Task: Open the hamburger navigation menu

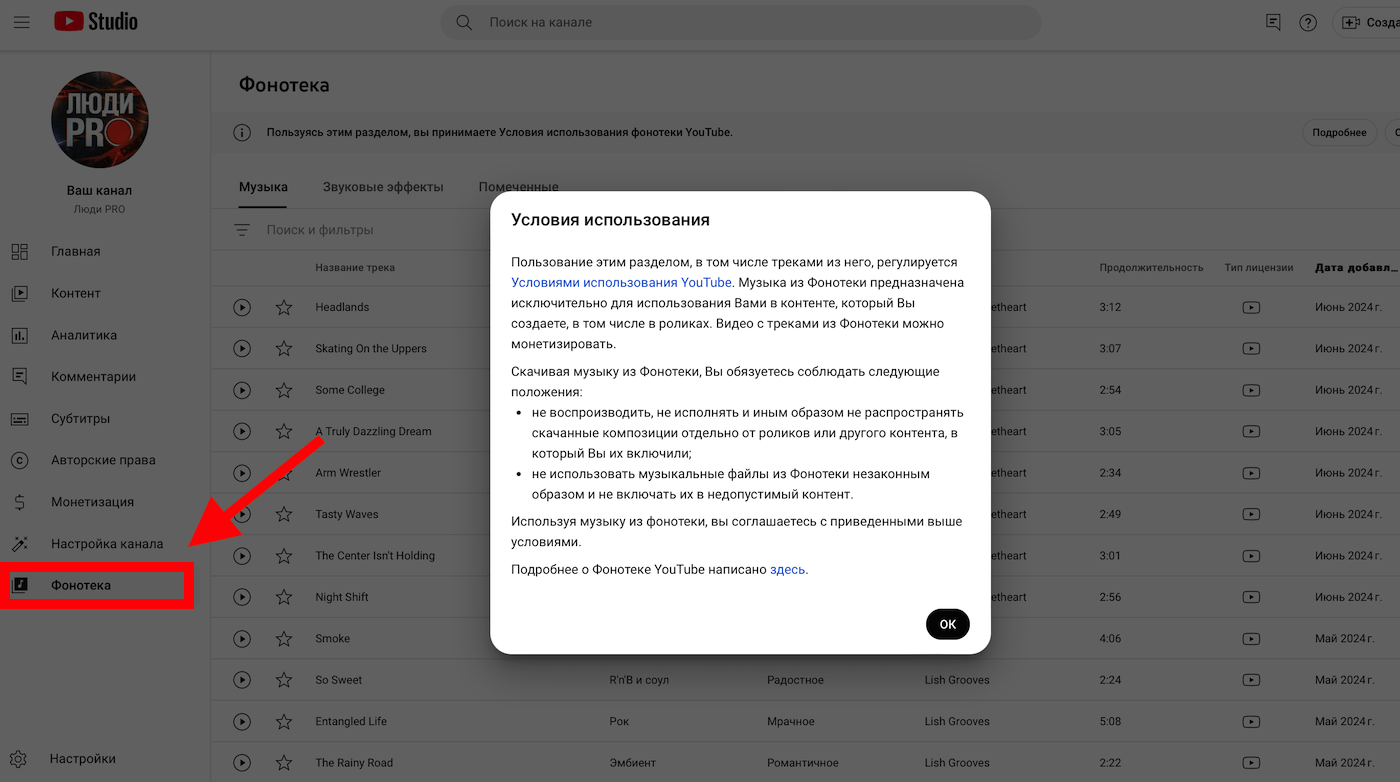Action: [21, 22]
